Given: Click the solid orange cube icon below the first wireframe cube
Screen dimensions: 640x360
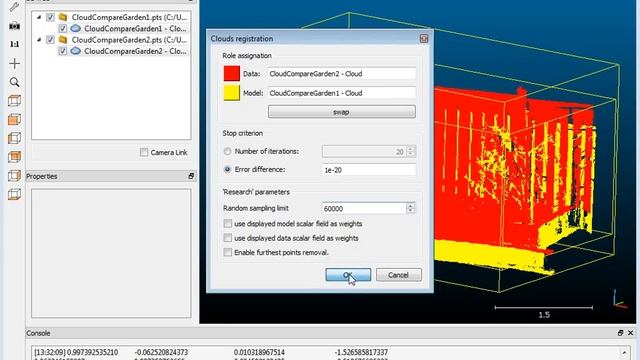Looking at the screenshot, I should (14, 119).
